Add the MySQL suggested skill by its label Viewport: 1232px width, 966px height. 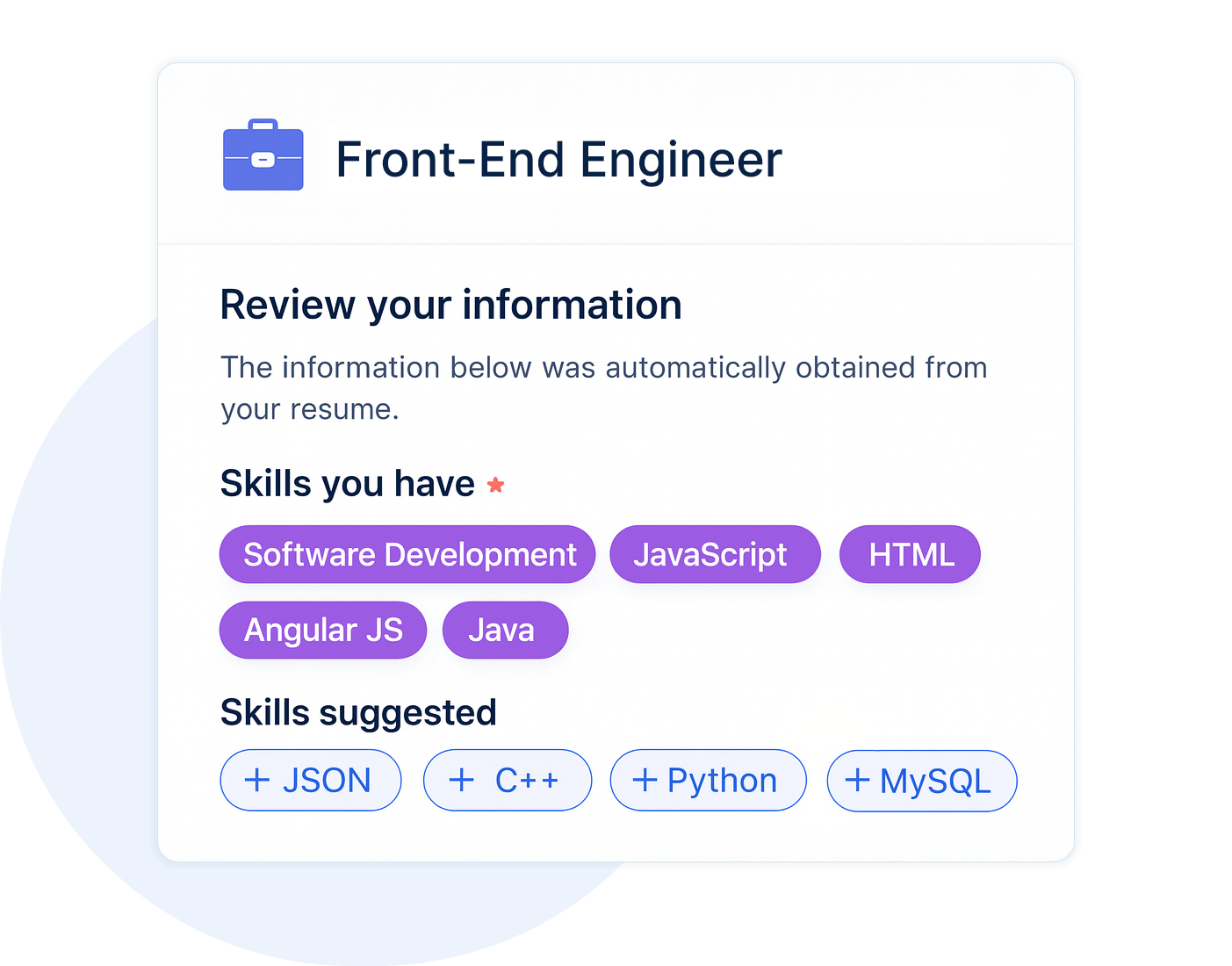click(935, 782)
